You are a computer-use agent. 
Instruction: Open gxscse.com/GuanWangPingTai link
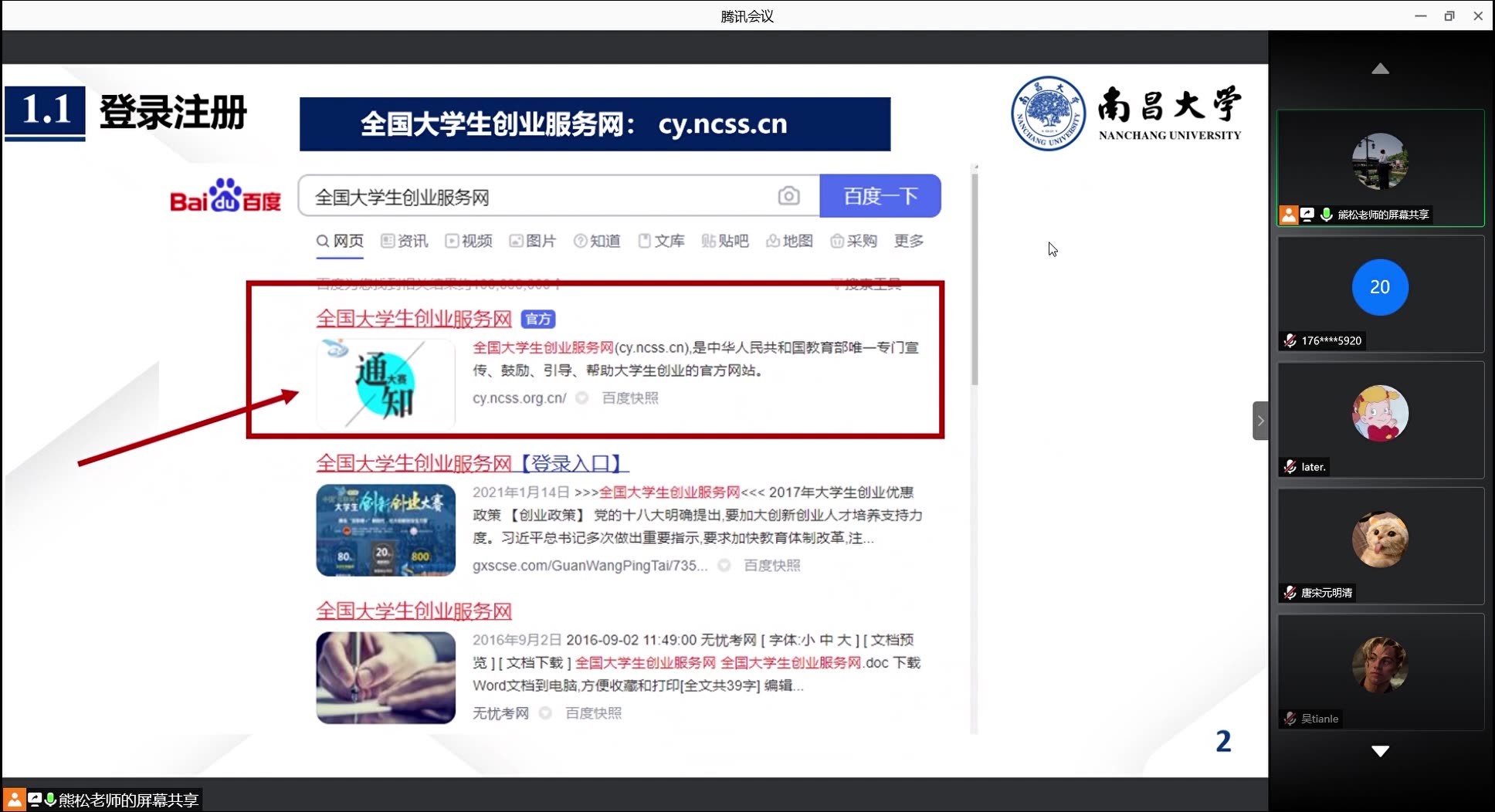click(x=590, y=566)
